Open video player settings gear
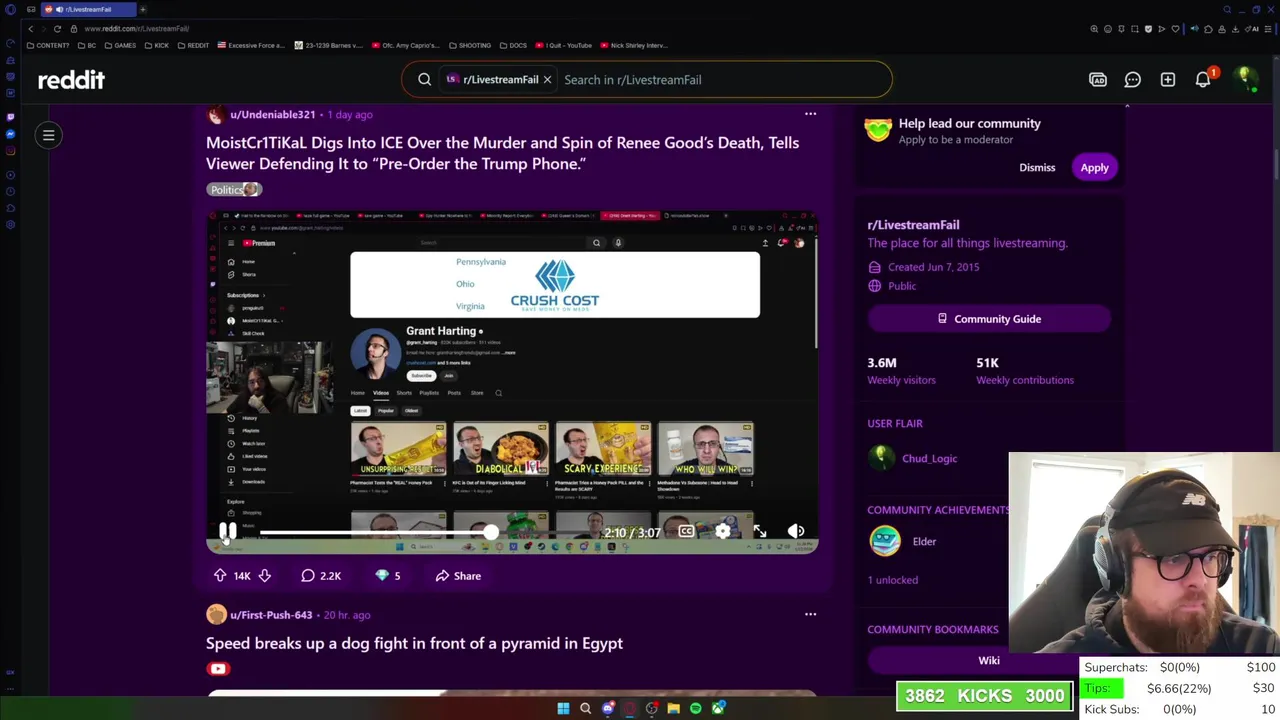 (723, 532)
